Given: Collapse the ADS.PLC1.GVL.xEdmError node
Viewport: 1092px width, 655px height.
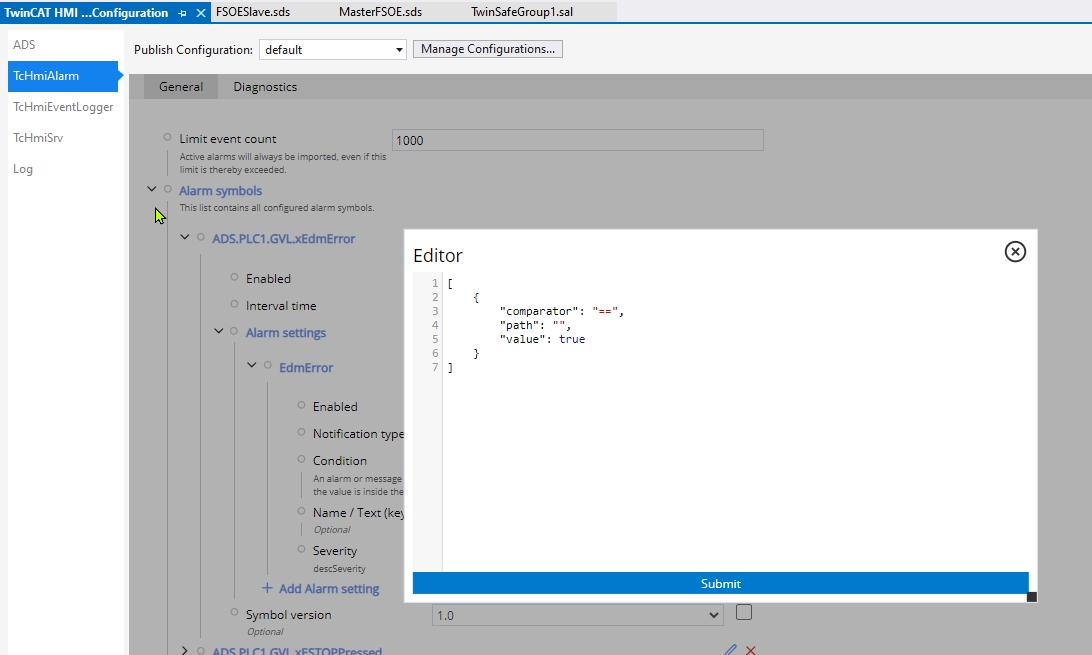Looking at the screenshot, I should 185,237.
